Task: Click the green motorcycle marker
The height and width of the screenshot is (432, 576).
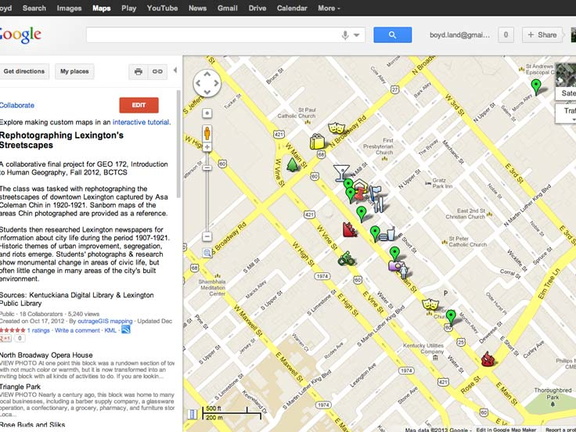Action: coord(346,259)
